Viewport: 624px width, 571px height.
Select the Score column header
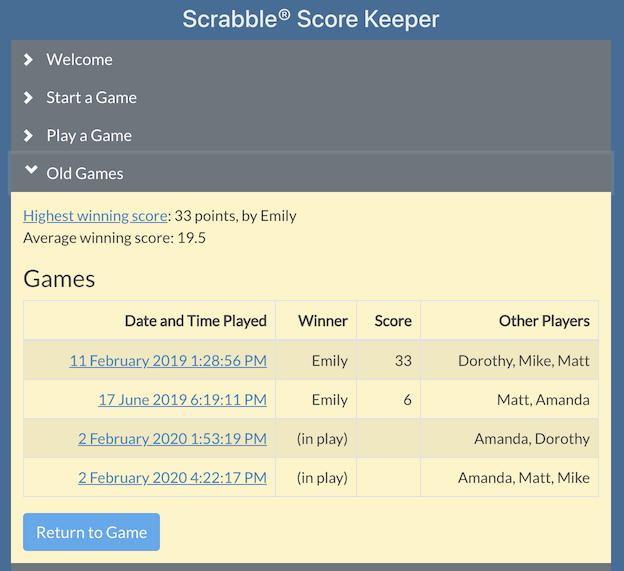[388, 320]
